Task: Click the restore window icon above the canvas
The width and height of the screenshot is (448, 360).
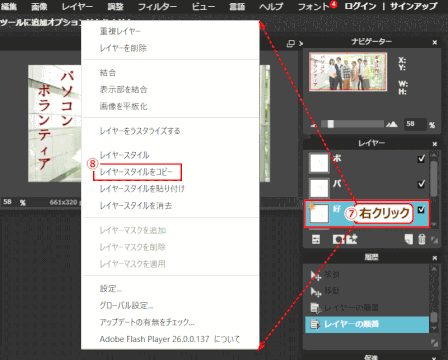Action: point(291,43)
